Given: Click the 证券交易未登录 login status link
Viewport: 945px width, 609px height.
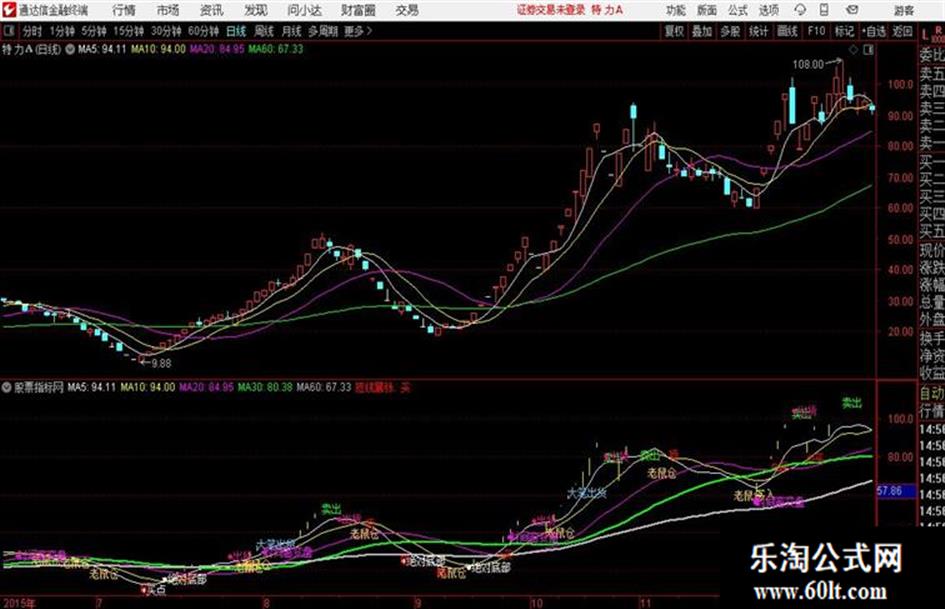Looking at the screenshot, I should (x=551, y=10).
